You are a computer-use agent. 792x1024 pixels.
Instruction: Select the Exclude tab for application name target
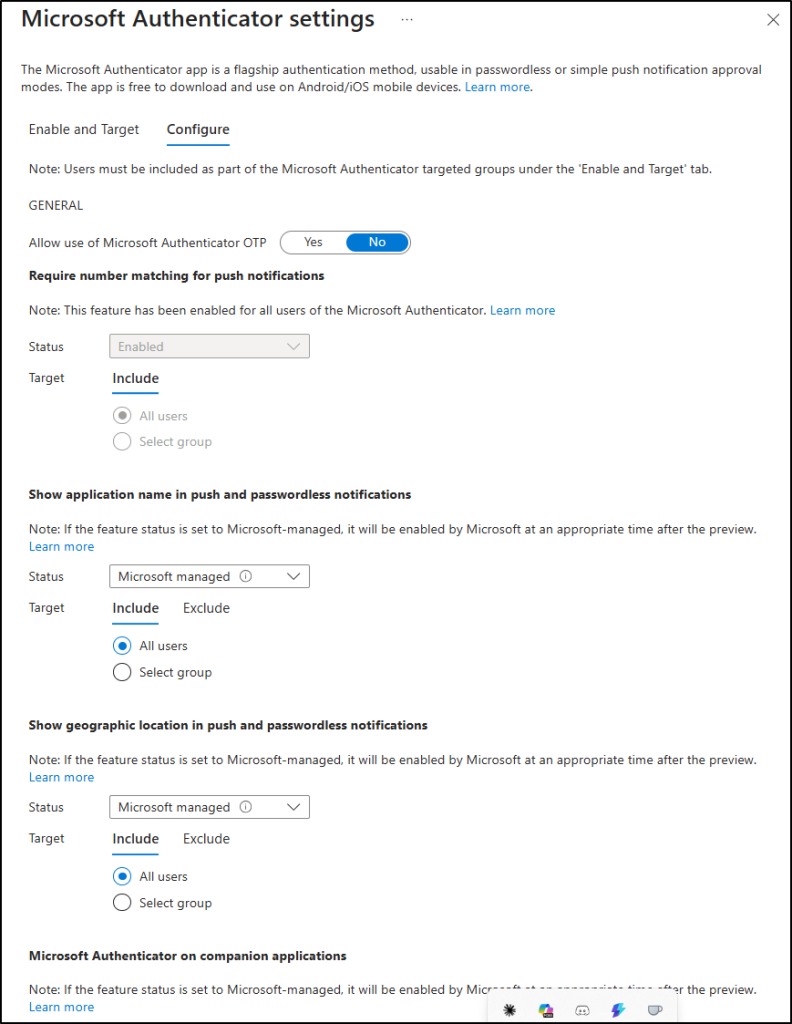206,608
